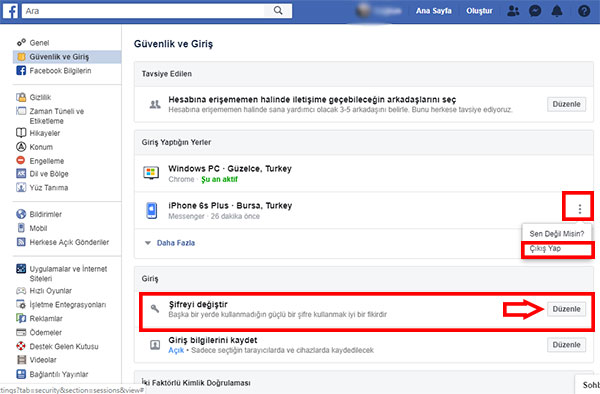
Task: Click the Genel gears icon in sidebar
Action: [x=21, y=42]
